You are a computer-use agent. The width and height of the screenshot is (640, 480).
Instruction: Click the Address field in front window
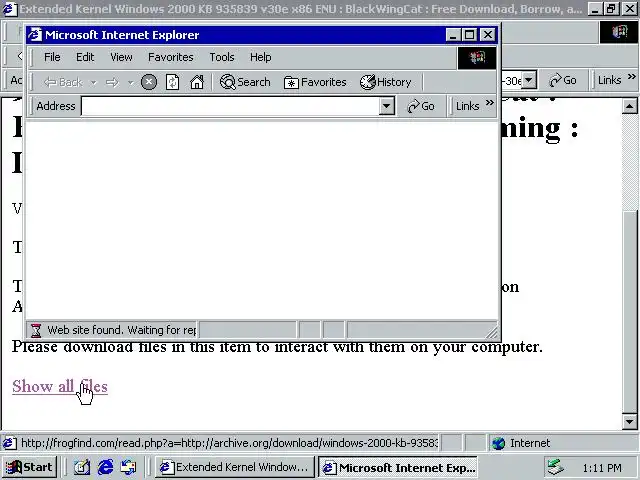(x=230, y=106)
